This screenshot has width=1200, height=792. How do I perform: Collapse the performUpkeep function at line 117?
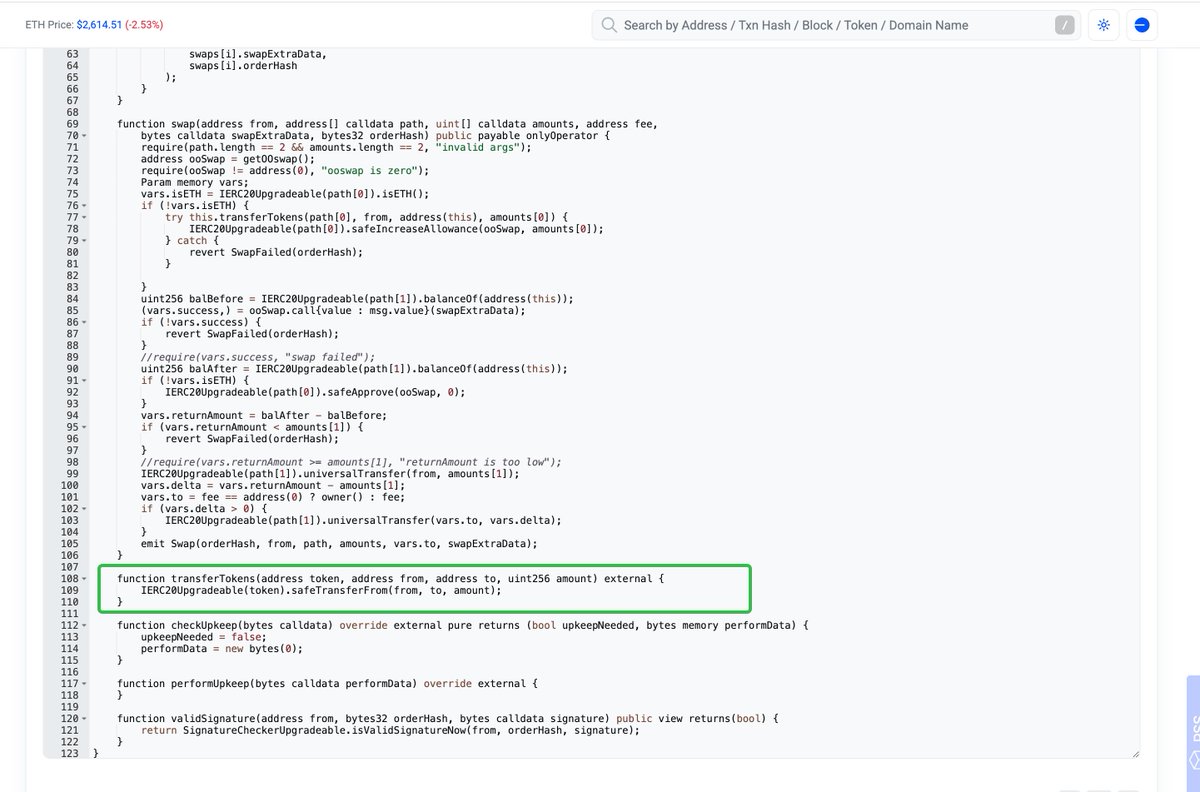click(85, 683)
